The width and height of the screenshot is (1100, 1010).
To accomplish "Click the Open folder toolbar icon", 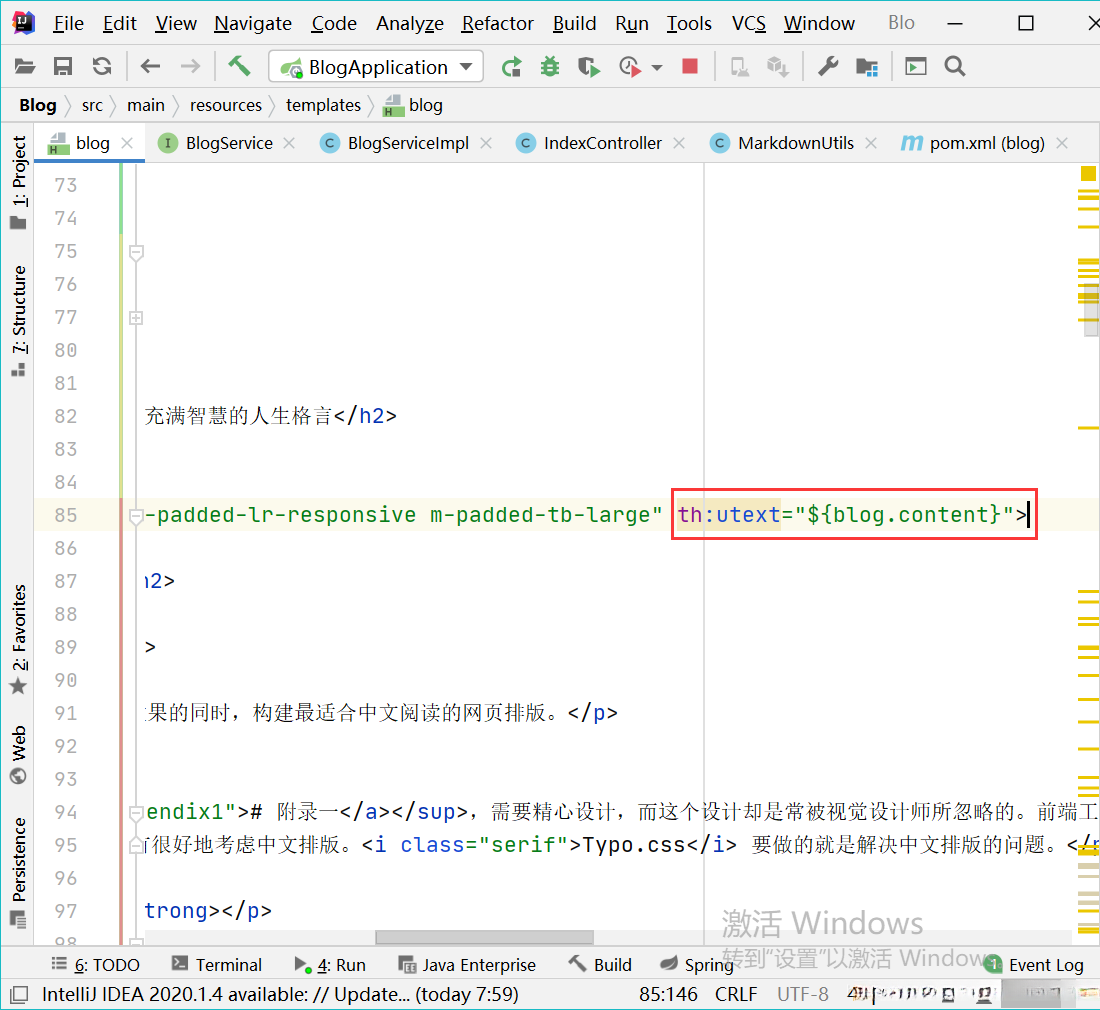I will coord(25,67).
